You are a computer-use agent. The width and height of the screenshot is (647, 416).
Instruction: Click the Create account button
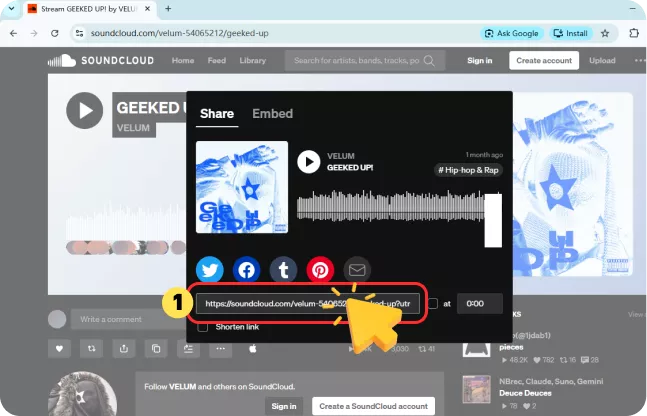544,61
